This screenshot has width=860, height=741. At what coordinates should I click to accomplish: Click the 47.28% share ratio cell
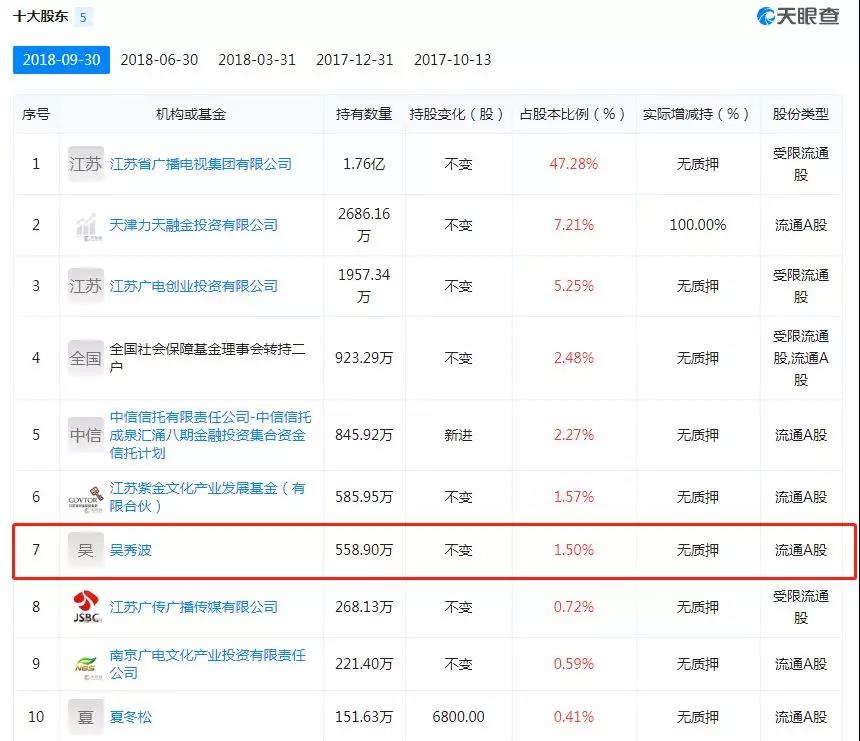(574, 164)
